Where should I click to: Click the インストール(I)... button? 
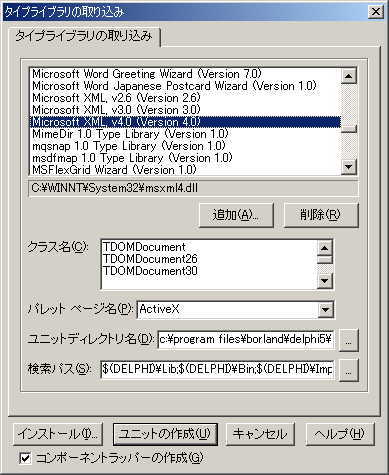coord(58,434)
